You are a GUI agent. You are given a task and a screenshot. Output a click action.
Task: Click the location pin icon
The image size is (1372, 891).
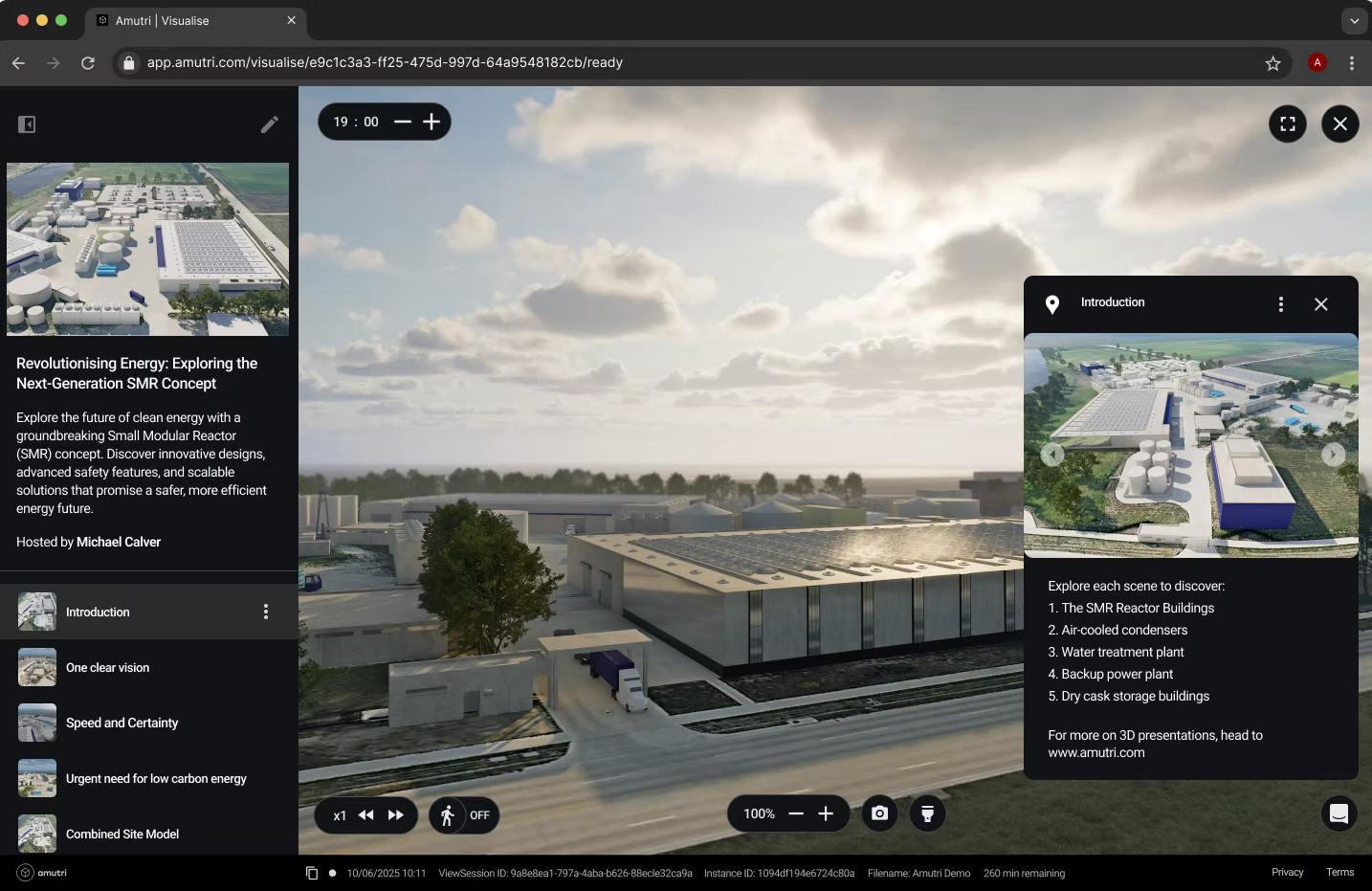1052,304
